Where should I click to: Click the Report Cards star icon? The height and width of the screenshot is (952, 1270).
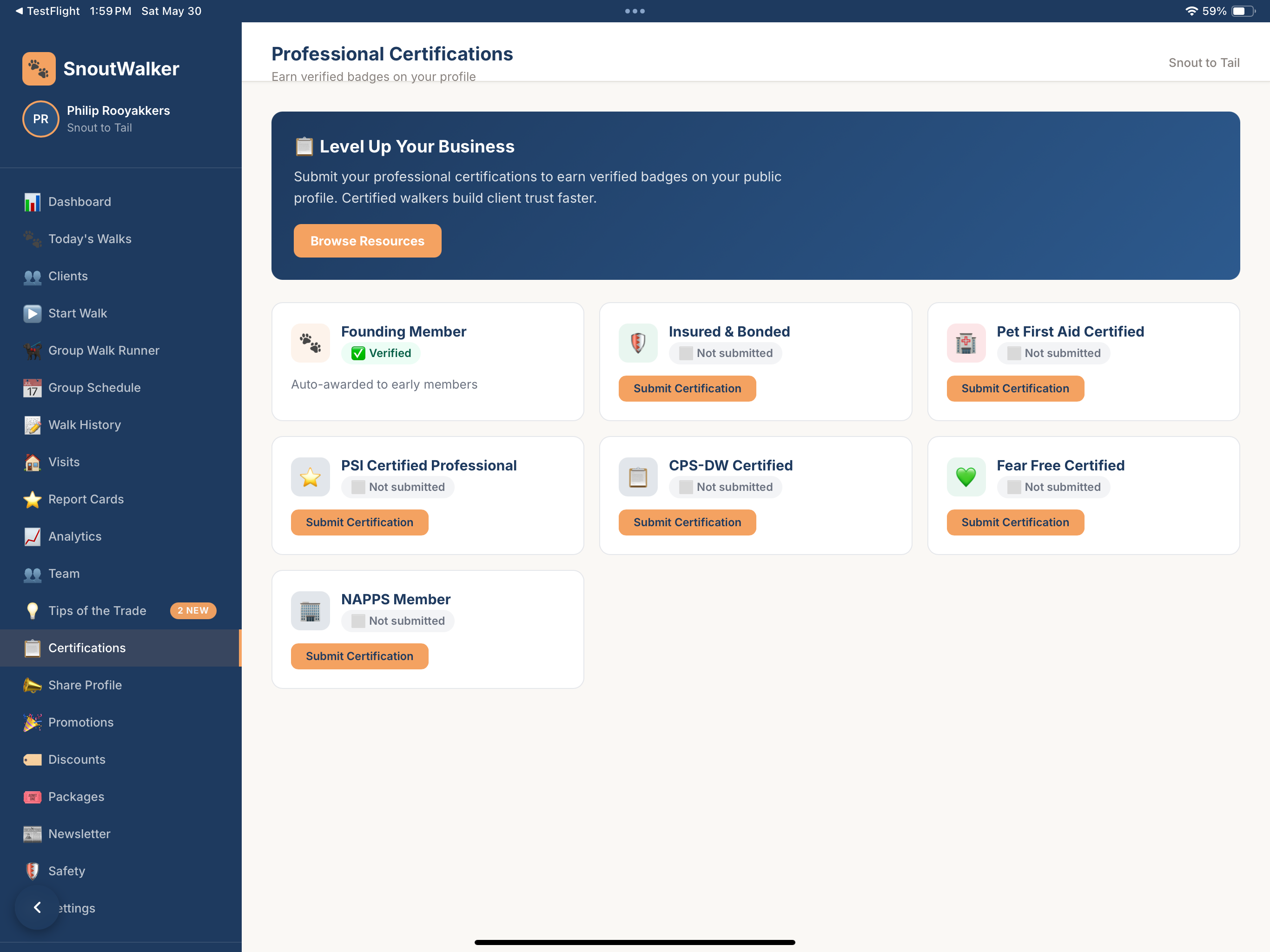[x=32, y=500]
